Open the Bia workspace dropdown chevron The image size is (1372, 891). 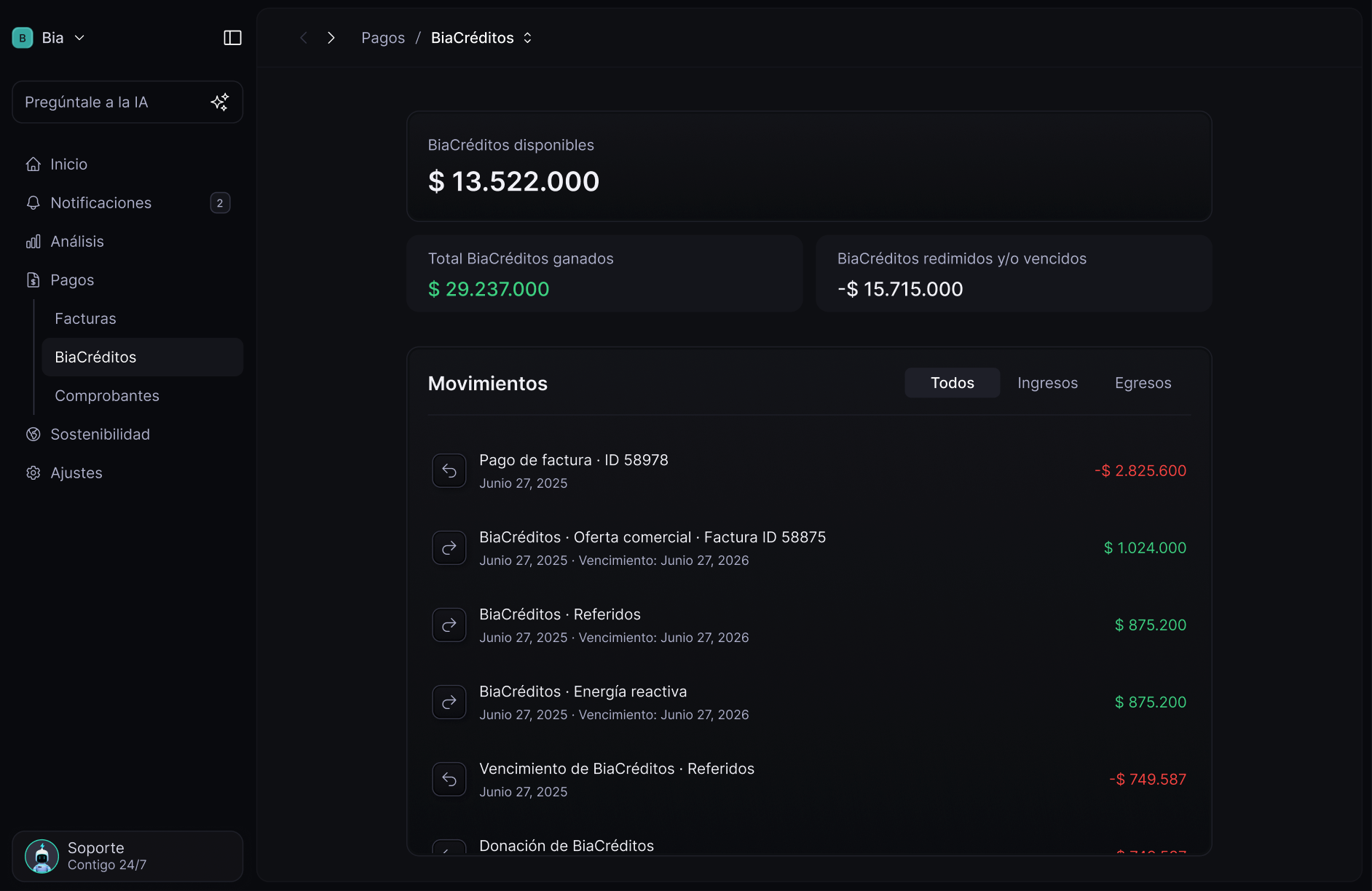click(x=80, y=38)
